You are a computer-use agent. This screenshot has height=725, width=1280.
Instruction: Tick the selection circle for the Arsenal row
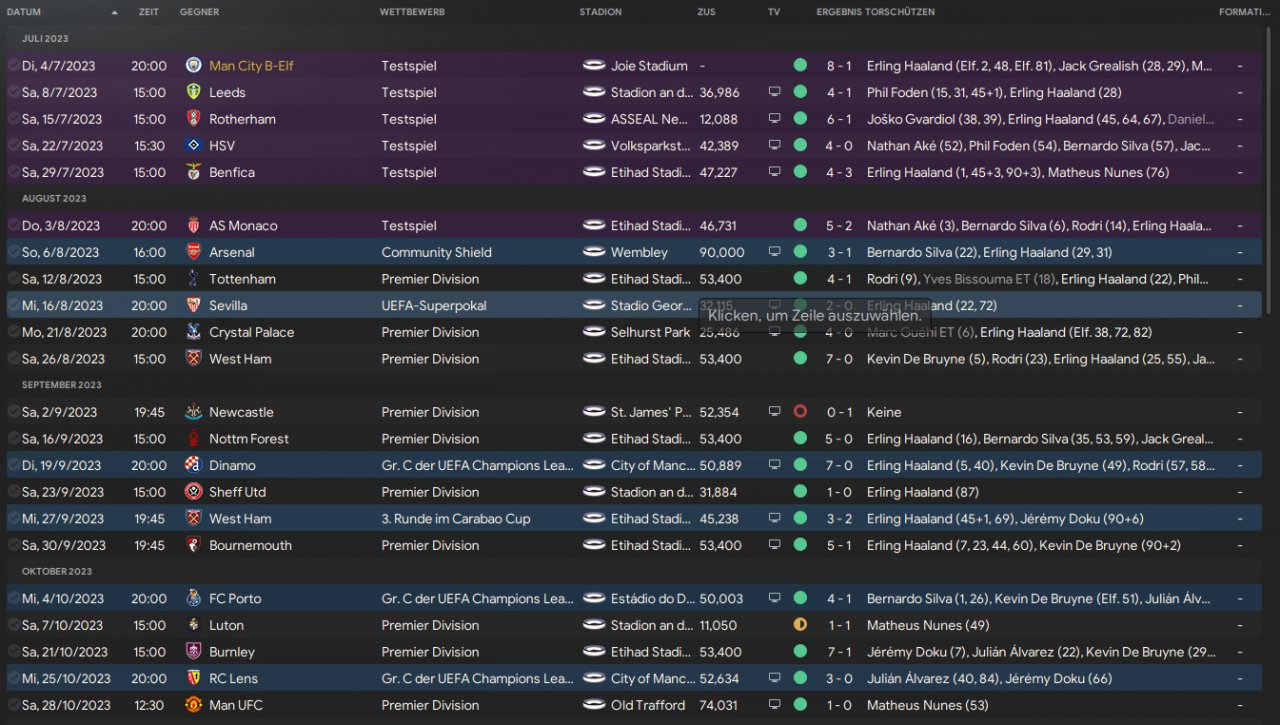(x=13, y=252)
